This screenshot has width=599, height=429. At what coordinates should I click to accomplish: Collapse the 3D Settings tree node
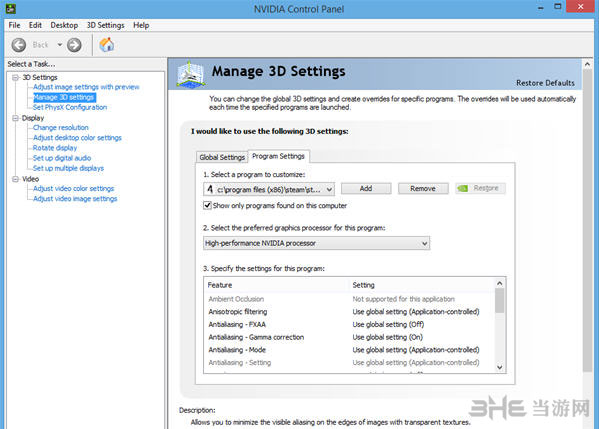[x=16, y=78]
